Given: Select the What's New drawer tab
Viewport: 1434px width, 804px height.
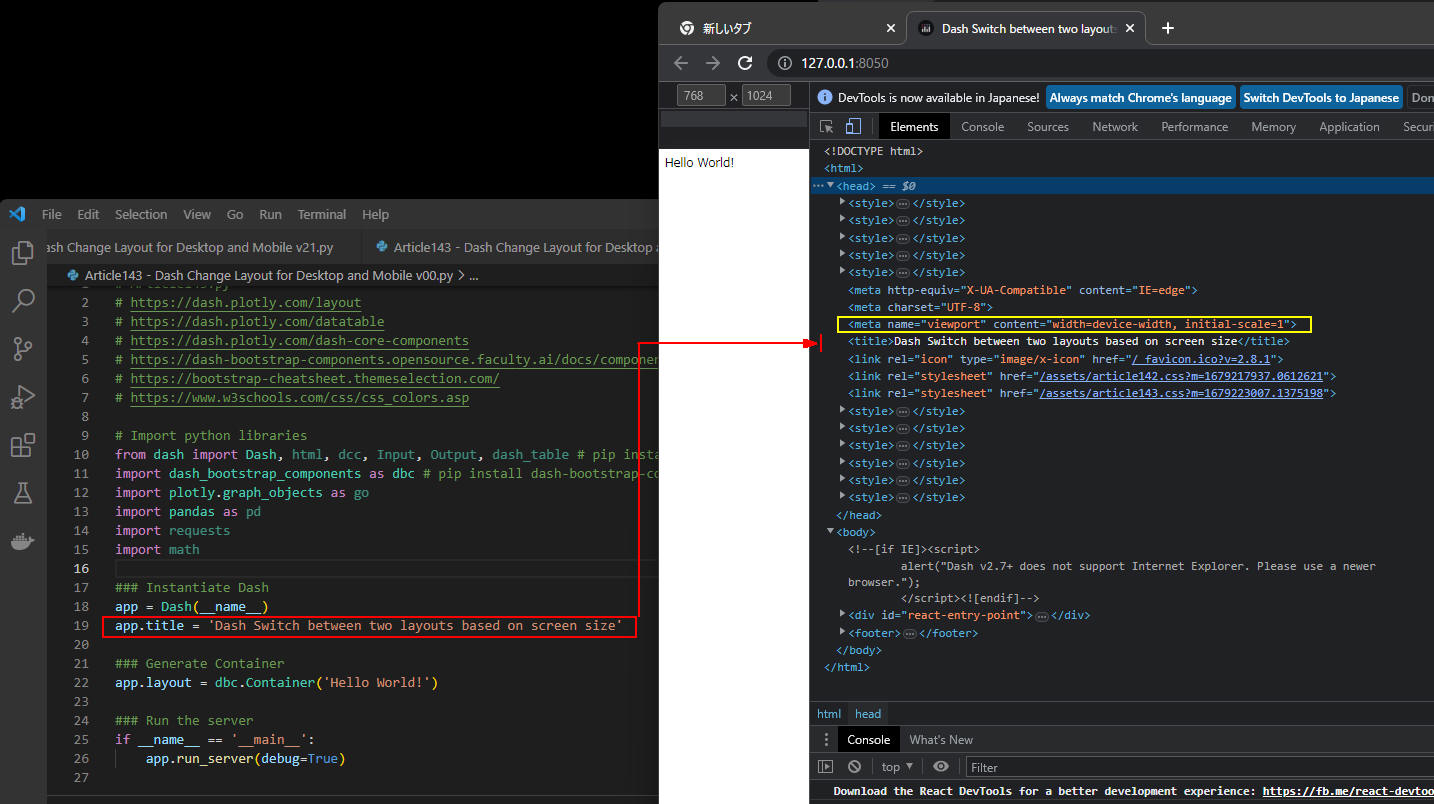Looking at the screenshot, I should pos(940,740).
